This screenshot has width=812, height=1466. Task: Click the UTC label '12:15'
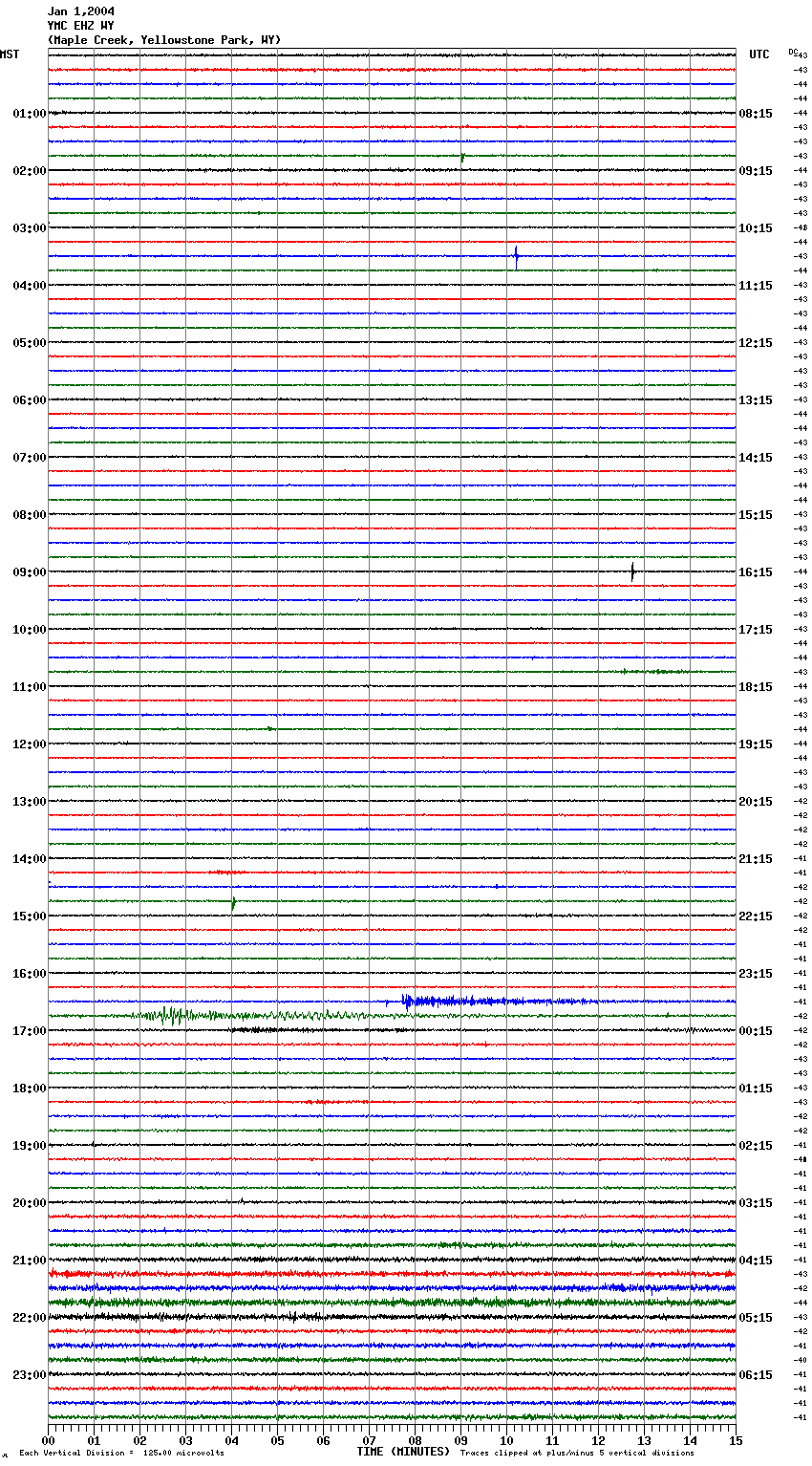[756, 343]
